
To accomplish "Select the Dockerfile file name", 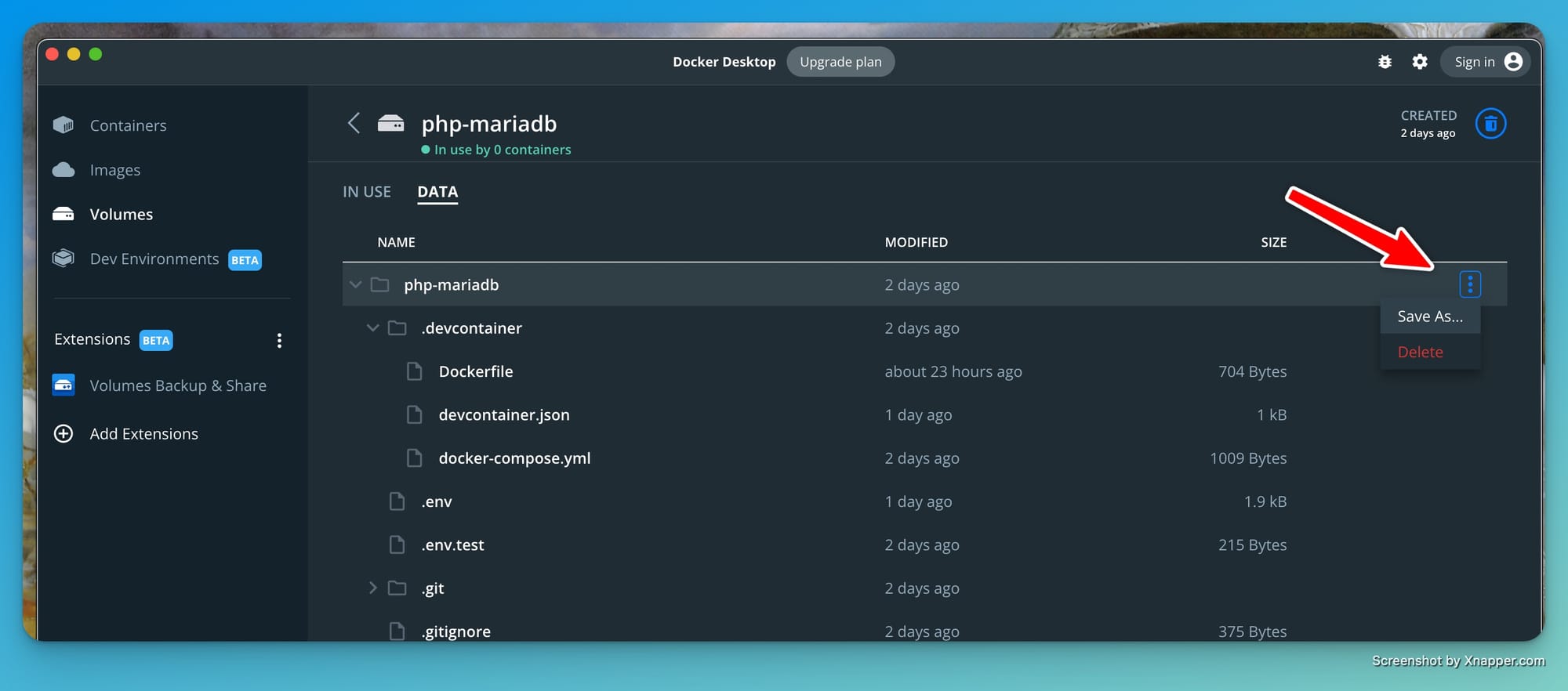I will 476,371.
